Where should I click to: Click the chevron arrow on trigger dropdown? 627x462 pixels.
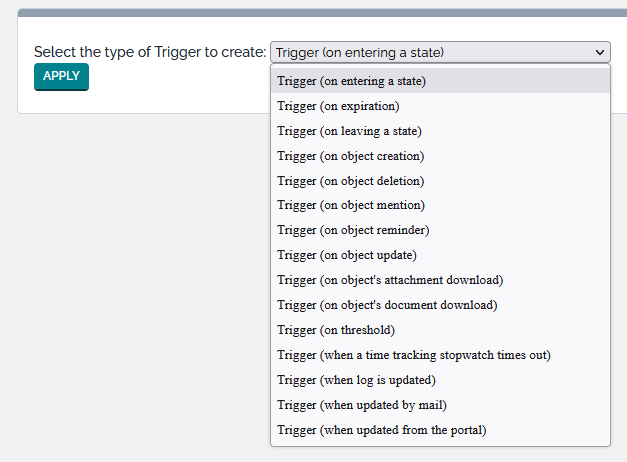click(x=600, y=52)
